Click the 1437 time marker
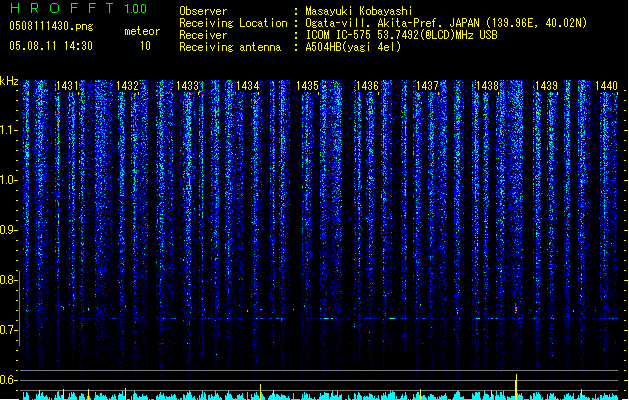This screenshot has width=629, height=400. [x=428, y=86]
